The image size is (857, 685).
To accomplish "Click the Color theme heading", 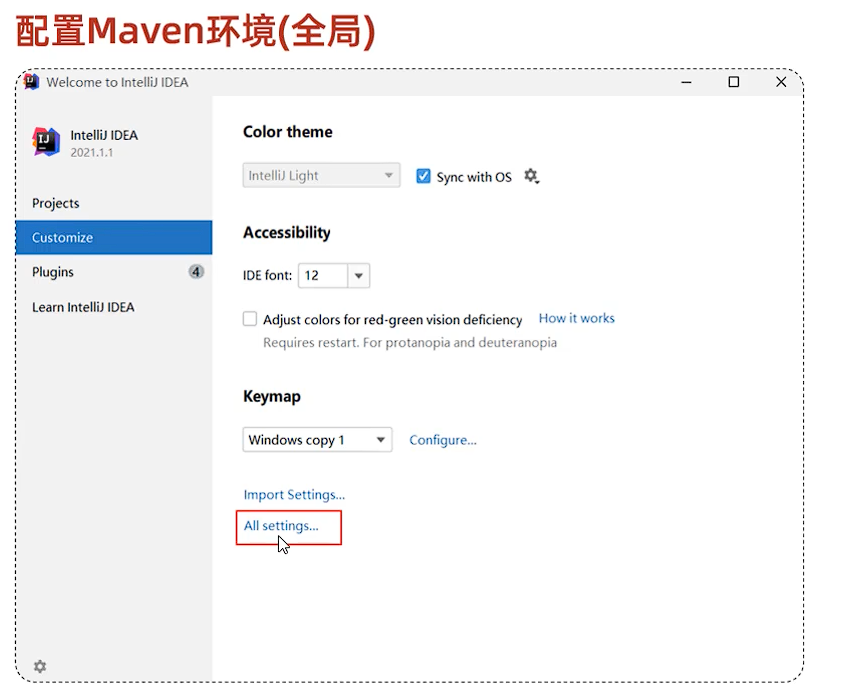I will coord(287,132).
